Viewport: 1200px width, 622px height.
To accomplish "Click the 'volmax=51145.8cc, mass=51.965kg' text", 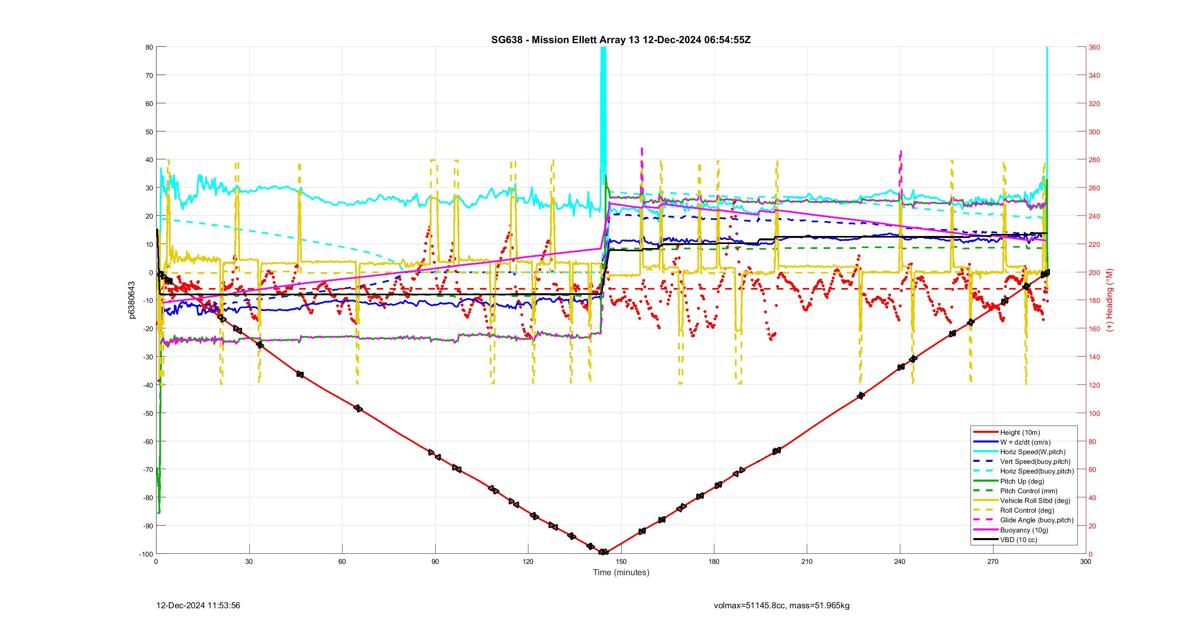I will pos(781,605).
